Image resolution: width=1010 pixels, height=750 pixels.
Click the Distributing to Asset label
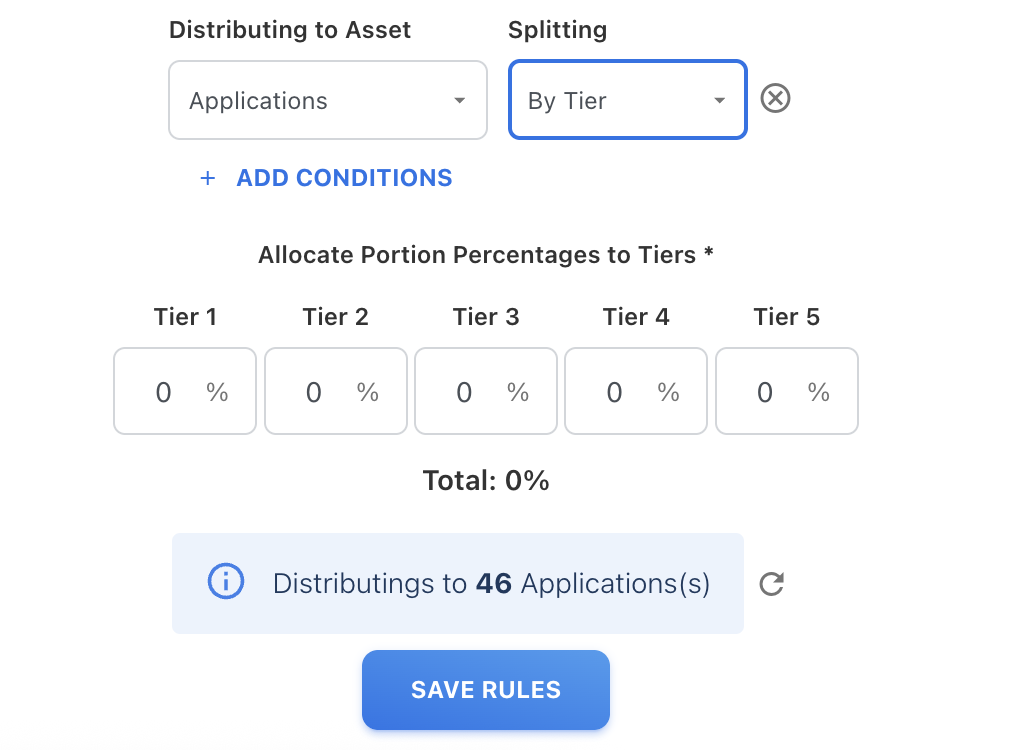tap(290, 30)
